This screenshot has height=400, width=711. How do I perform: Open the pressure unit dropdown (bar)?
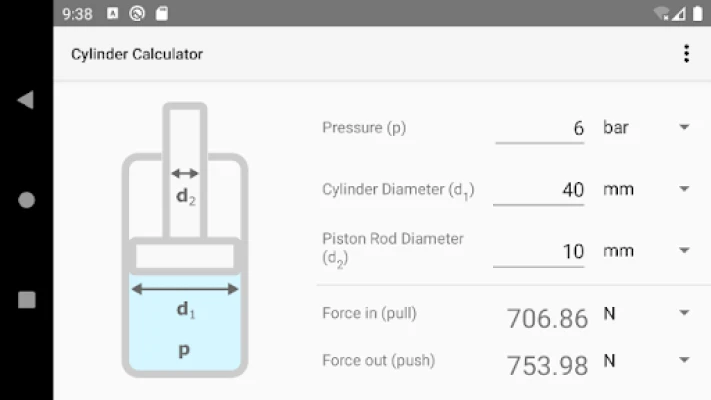(646, 127)
